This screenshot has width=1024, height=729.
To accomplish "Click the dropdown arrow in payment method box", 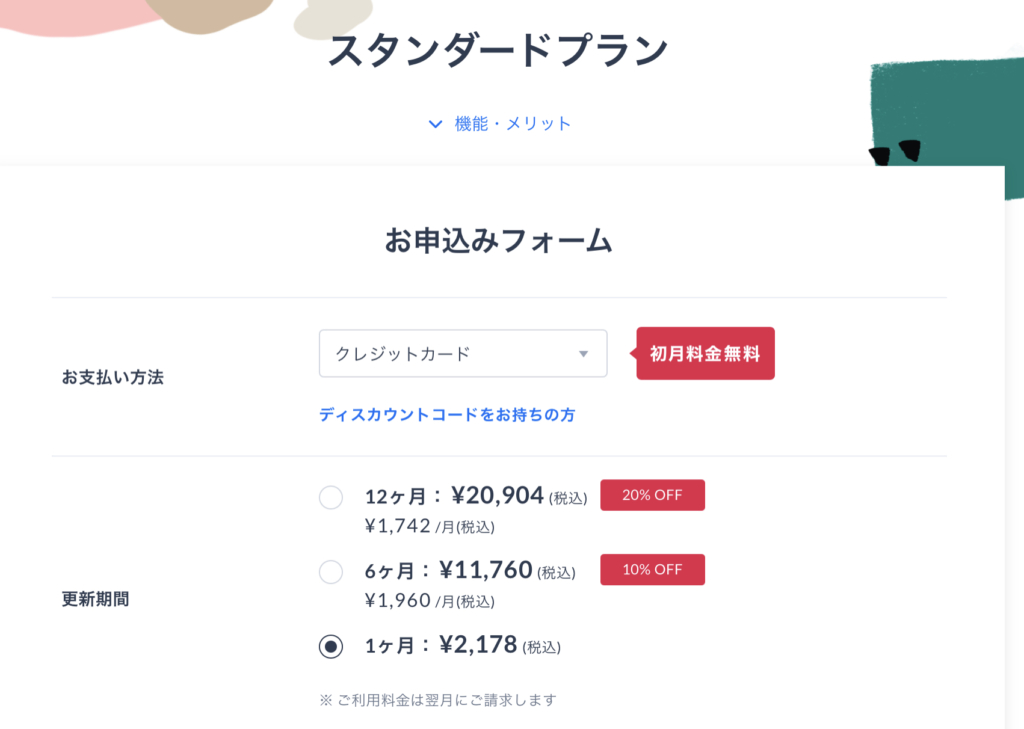I will (583, 353).
